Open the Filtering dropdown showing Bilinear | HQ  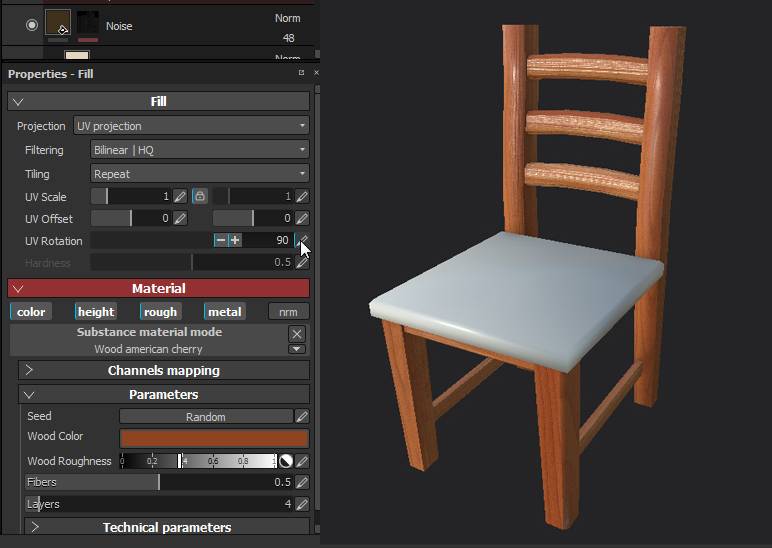[199, 150]
